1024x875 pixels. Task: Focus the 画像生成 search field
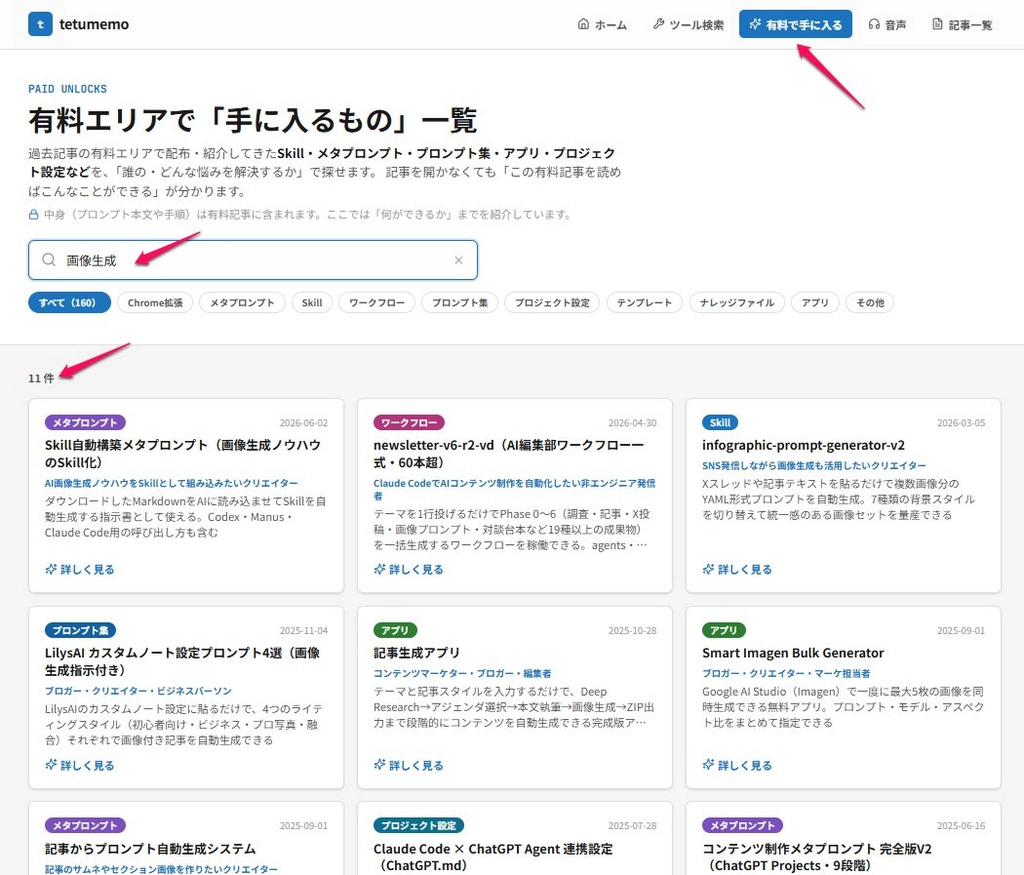click(x=253, y=260)
